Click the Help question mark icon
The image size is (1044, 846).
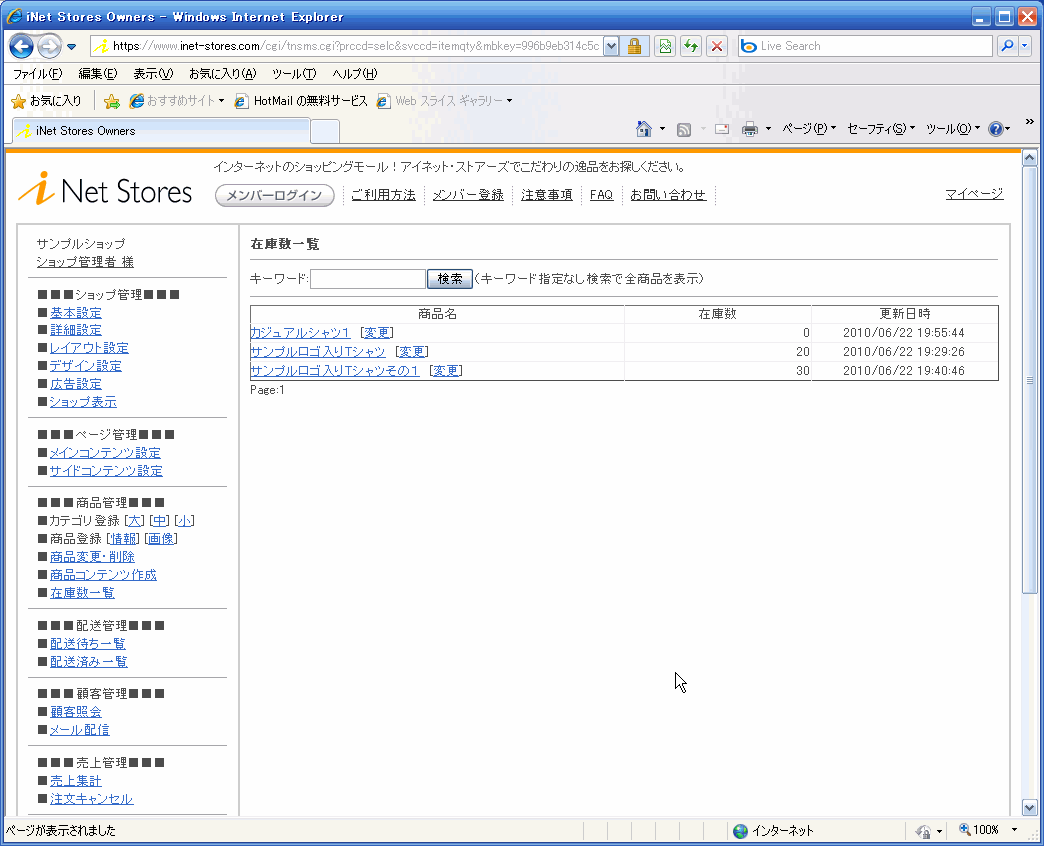[x=995, y=129]
